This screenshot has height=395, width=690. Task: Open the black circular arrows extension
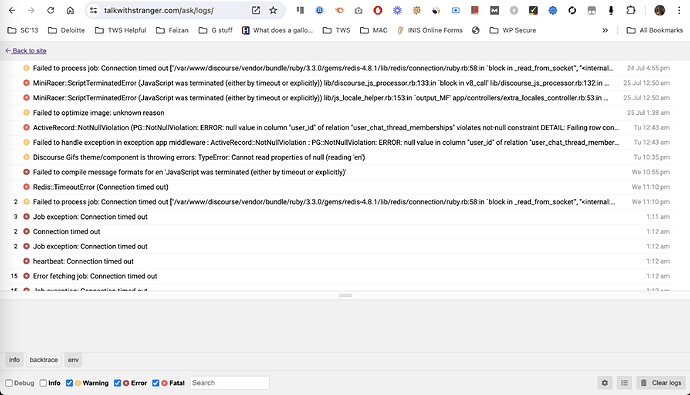pos(572,10)
